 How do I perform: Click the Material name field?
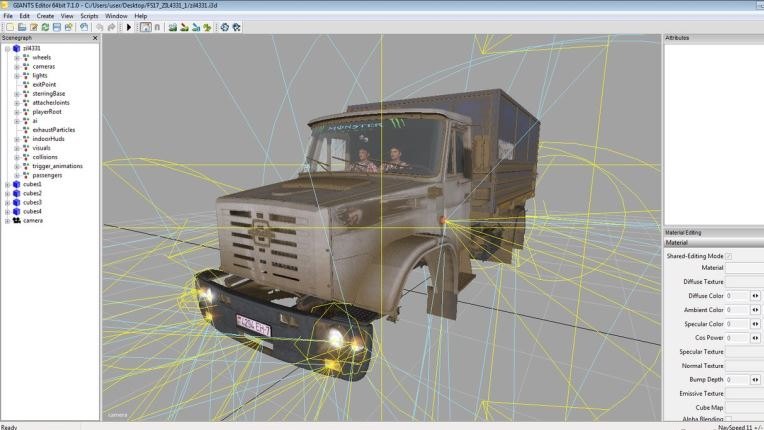744,268
